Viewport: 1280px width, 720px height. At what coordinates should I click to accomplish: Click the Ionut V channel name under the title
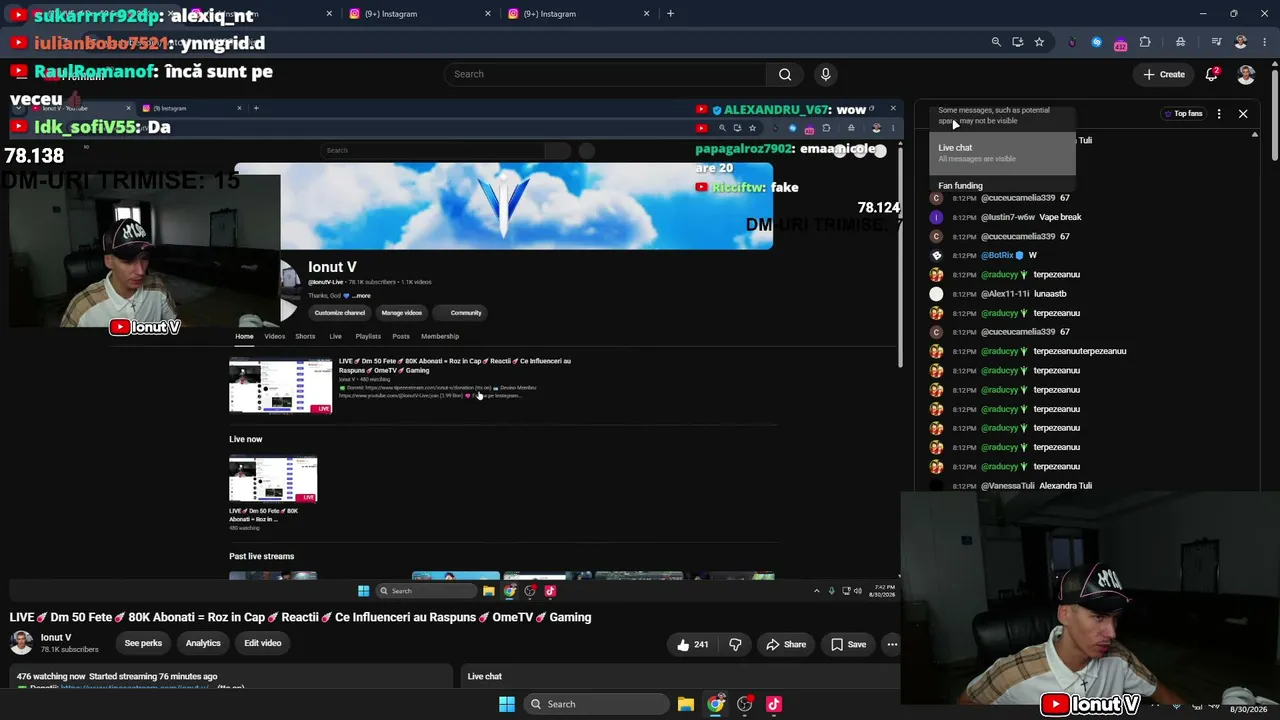pyautogui.click(x=56, y=637)
